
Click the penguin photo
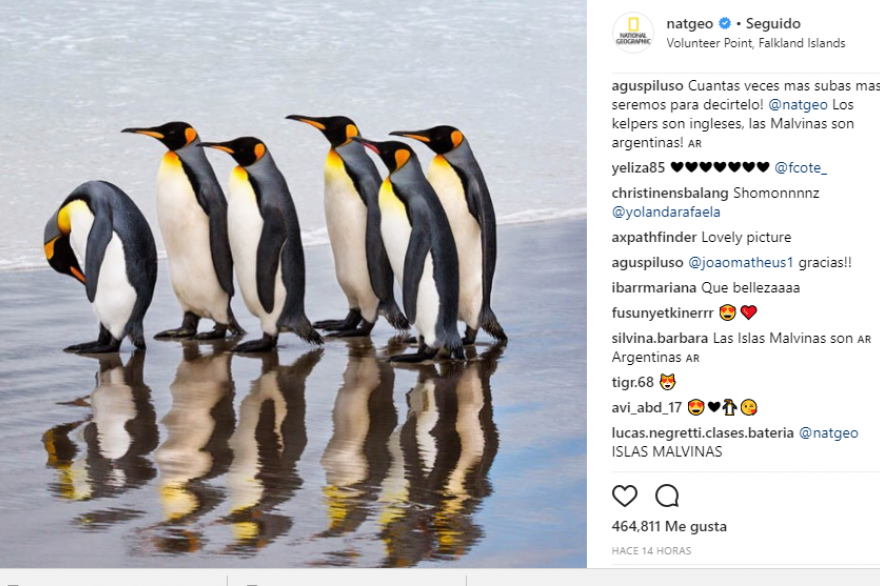(x=293, y=283)
